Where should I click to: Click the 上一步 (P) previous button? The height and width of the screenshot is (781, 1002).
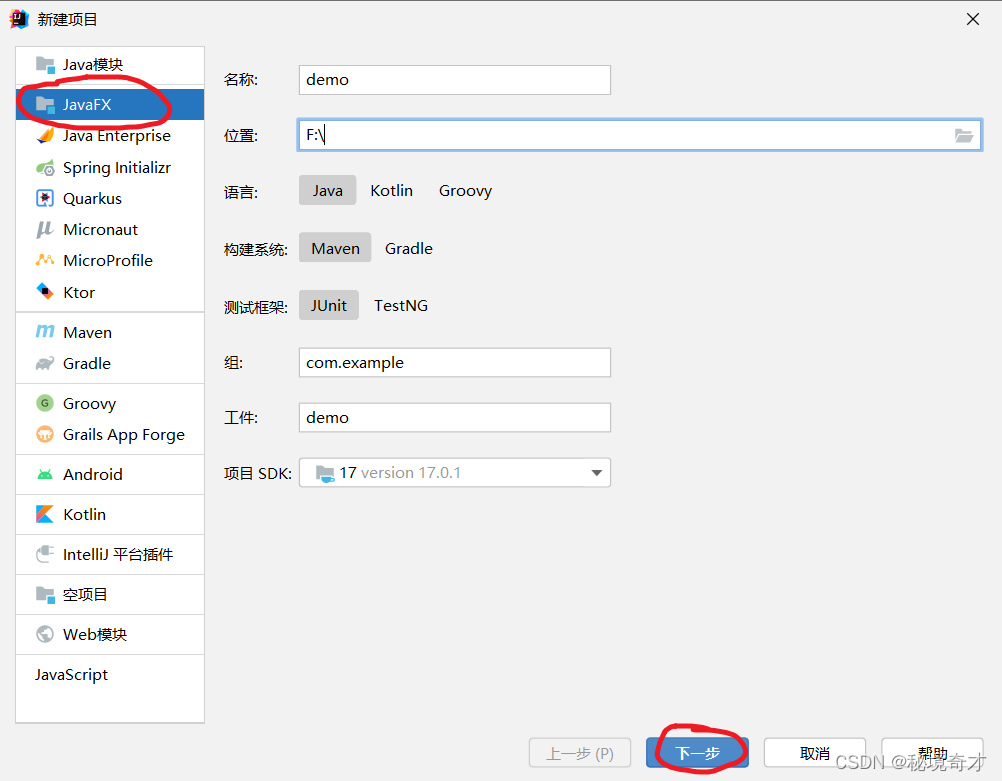(580, 753)
